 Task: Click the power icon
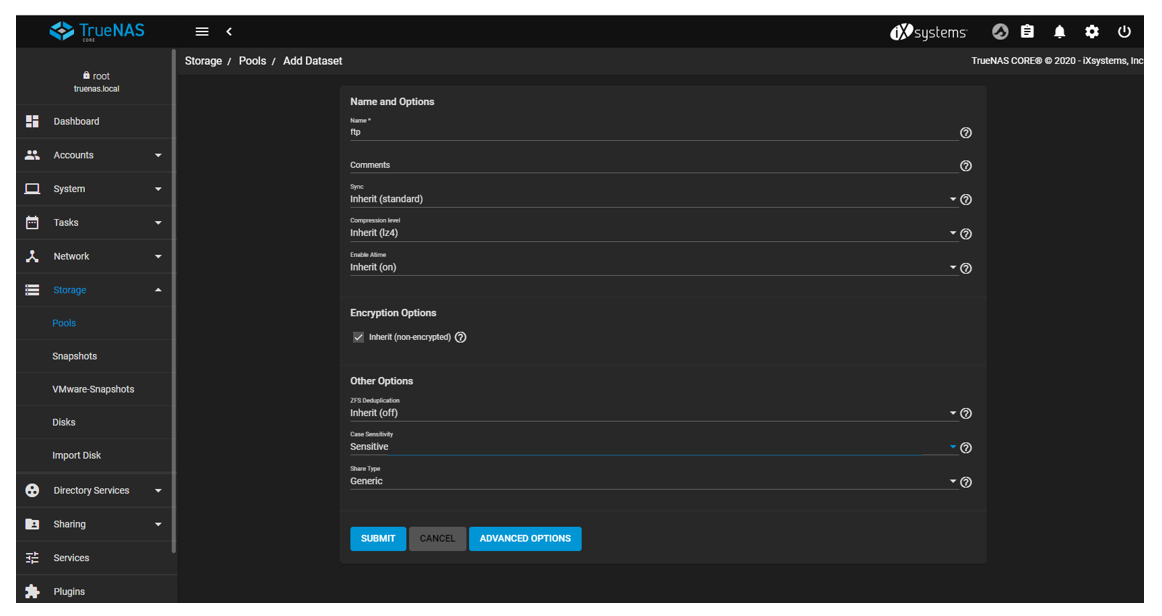1124,31
